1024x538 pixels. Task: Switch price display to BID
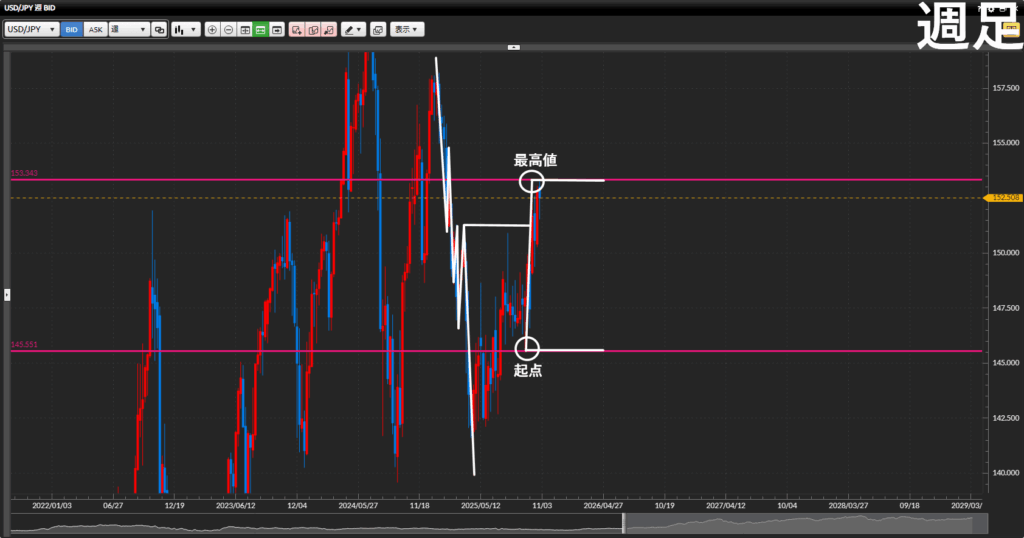(72, 30)
